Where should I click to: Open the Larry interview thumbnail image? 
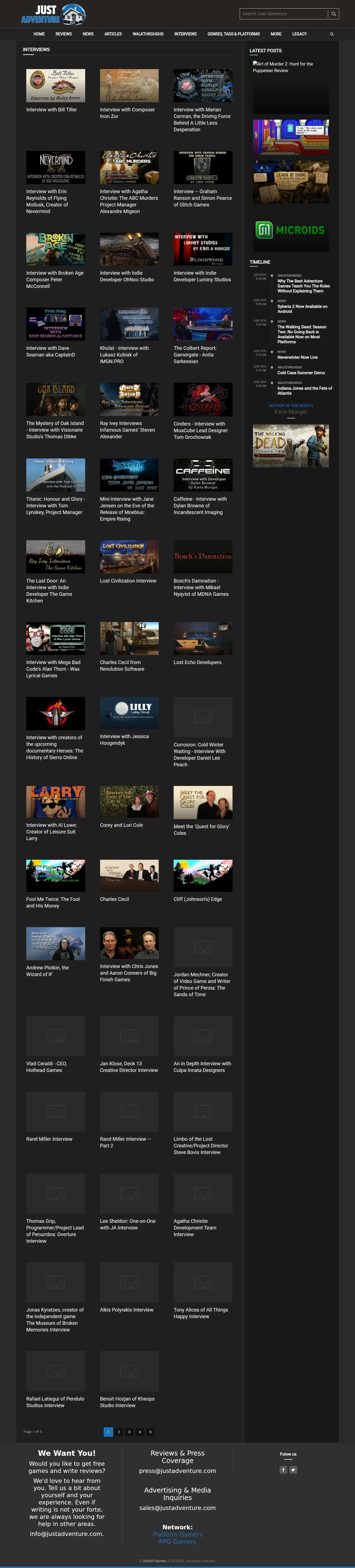(55, 801)
